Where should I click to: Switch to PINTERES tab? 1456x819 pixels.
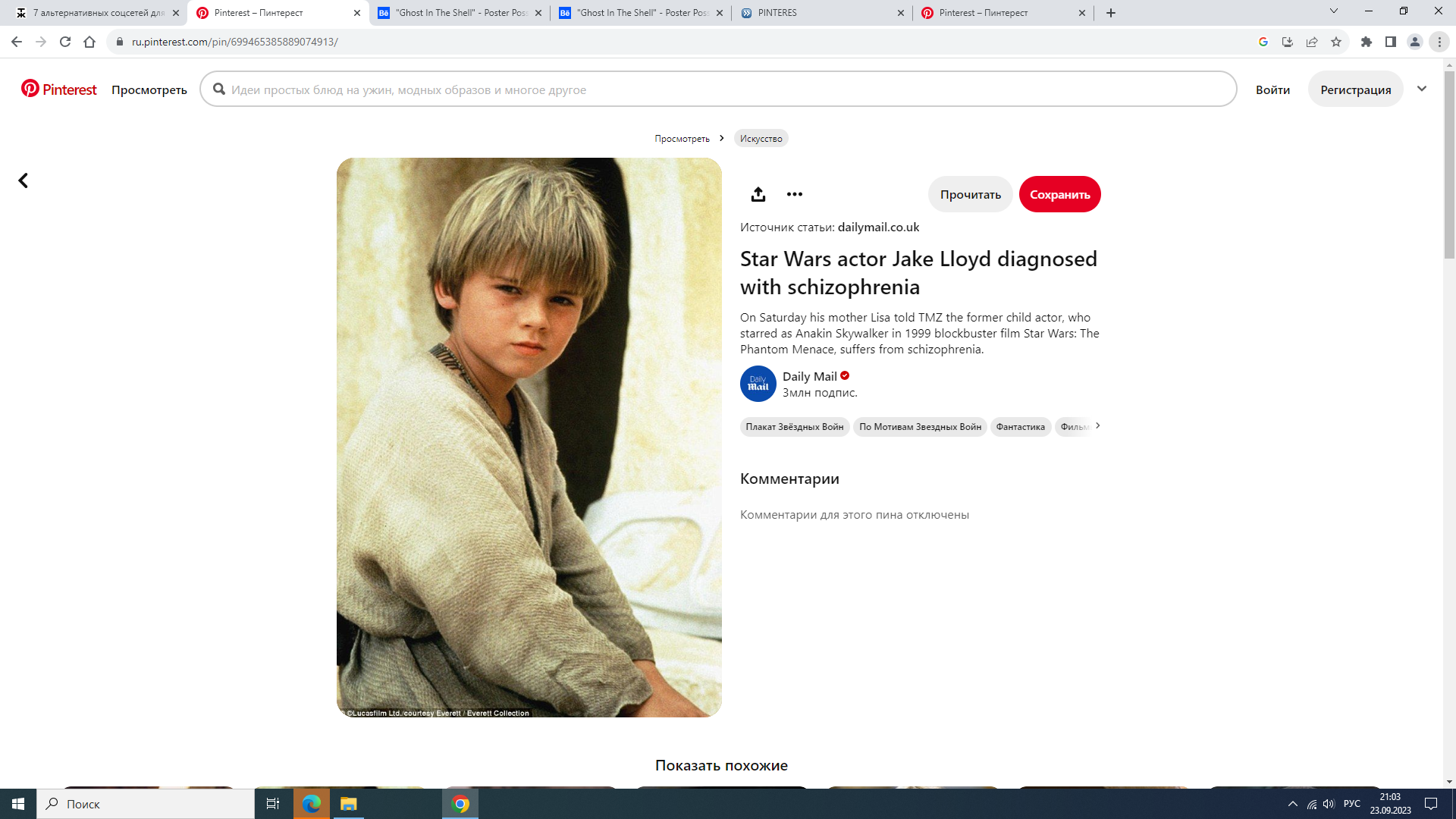pyautogui.click(x=823, y=13)
